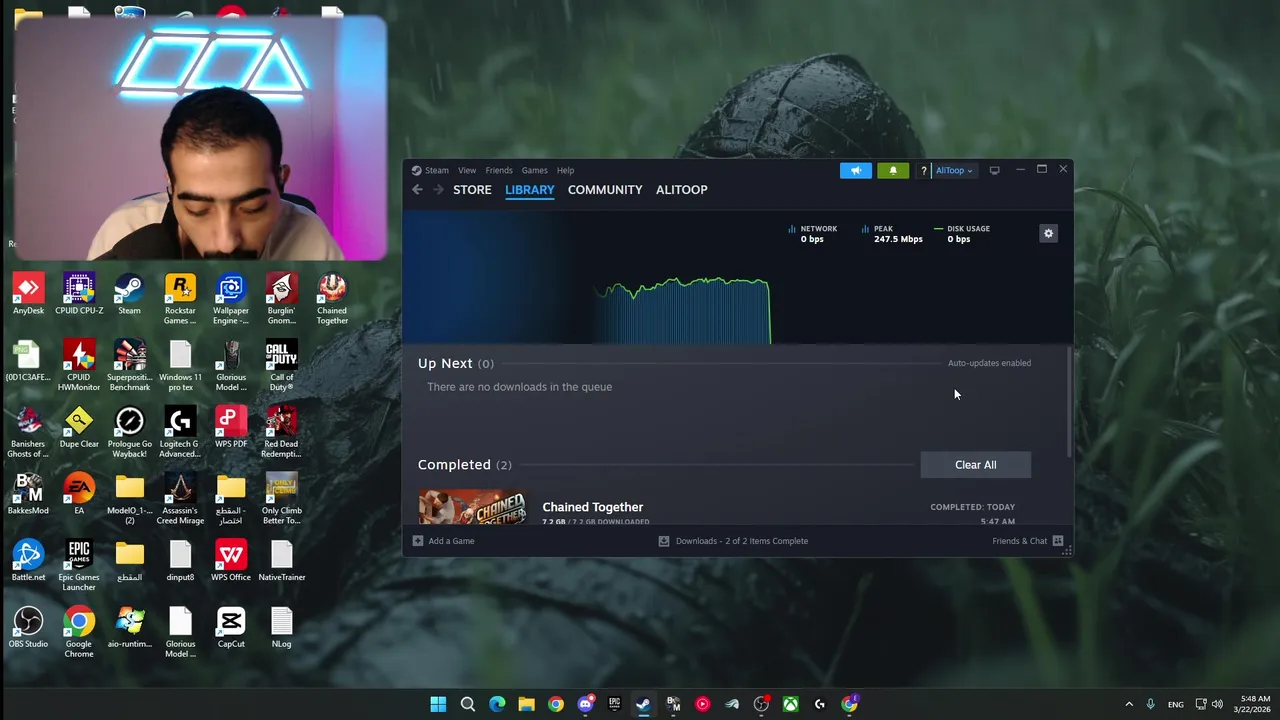Viewport: 1280px width, 720px height.
Task: Open Downloads status at bottom of Steam
Action: (733, 541)
